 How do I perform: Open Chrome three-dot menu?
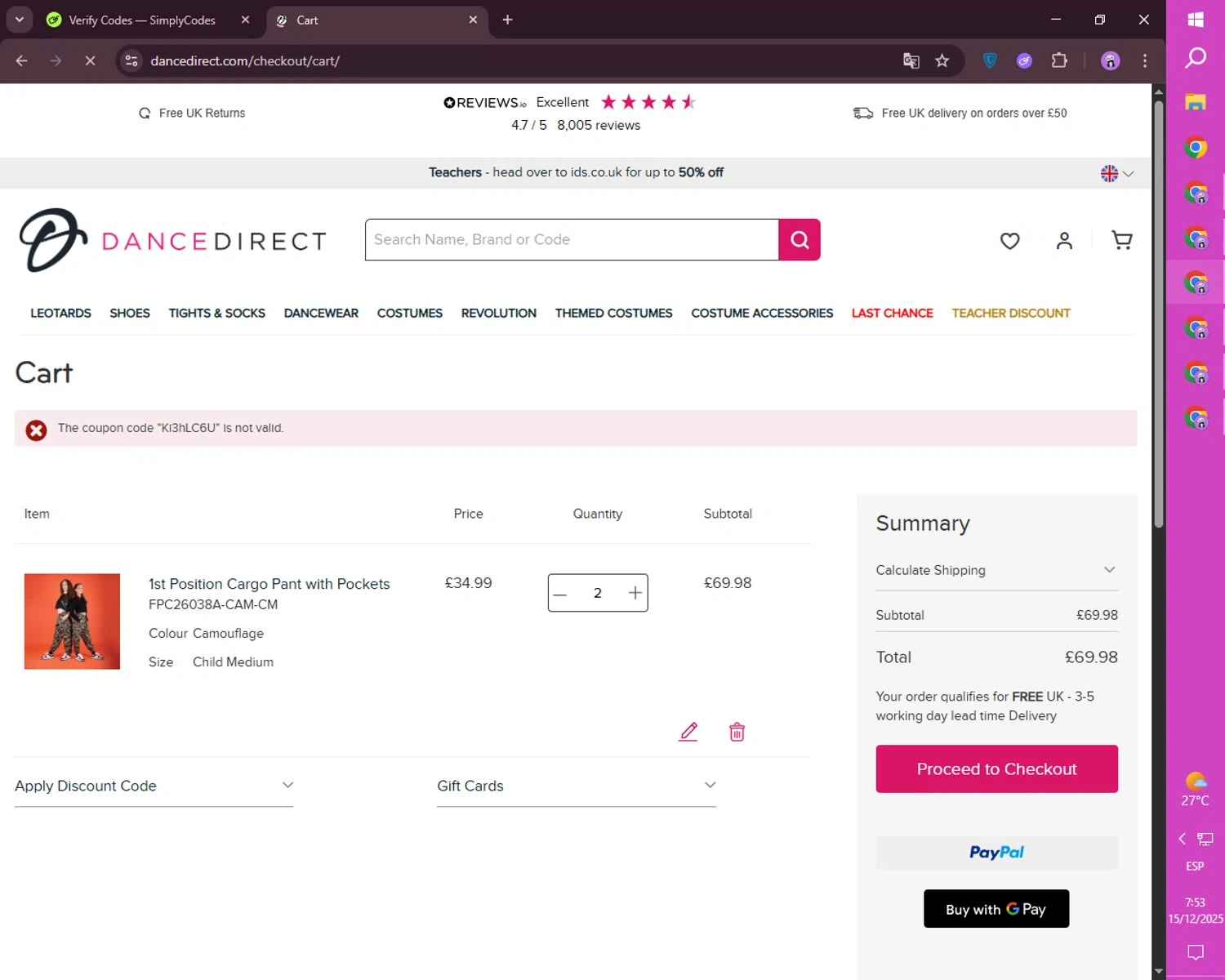click(x=1144, y=60)
